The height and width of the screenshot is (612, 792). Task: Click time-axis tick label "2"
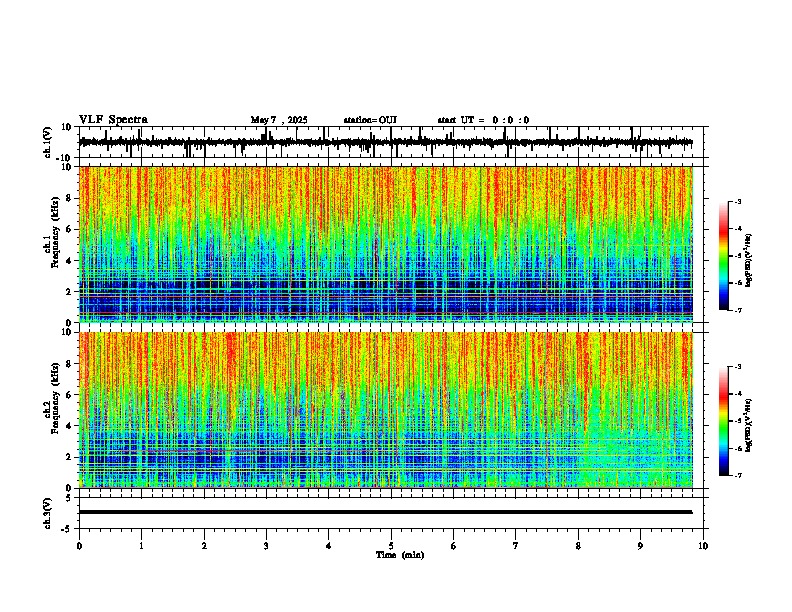point(204,546)
